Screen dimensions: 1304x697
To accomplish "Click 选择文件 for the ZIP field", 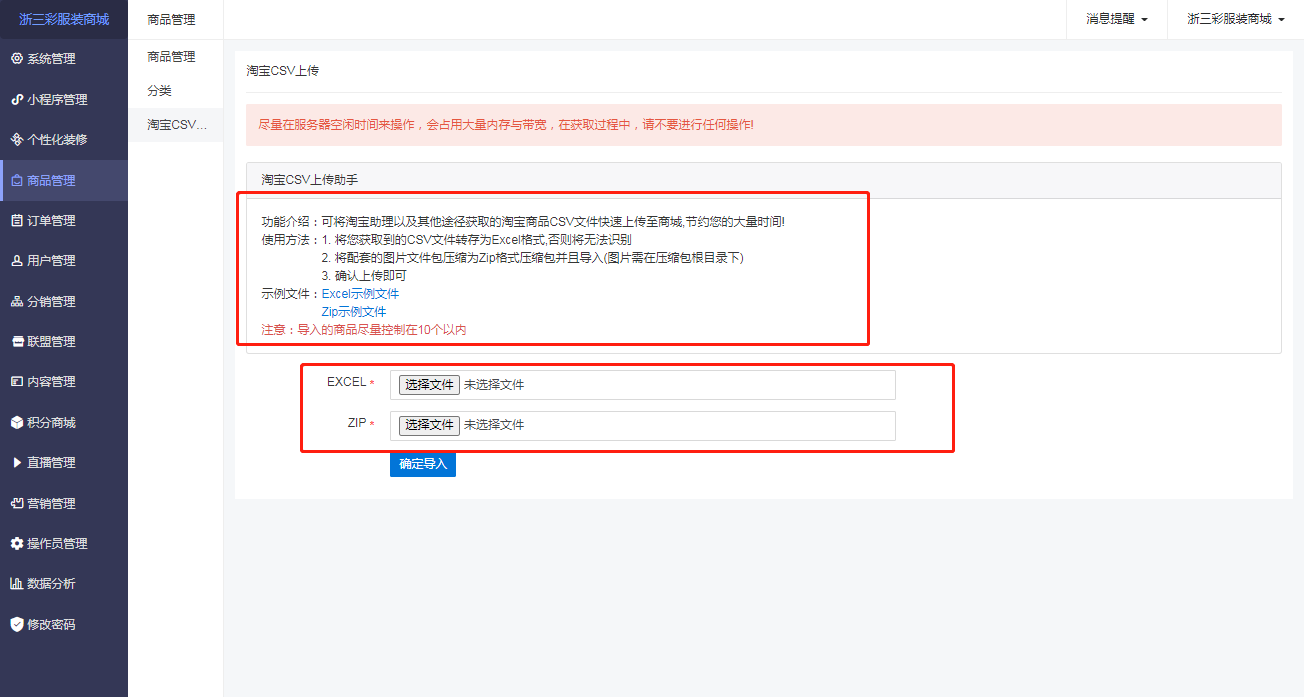I will pyautogui.click(x=429, y=425).
